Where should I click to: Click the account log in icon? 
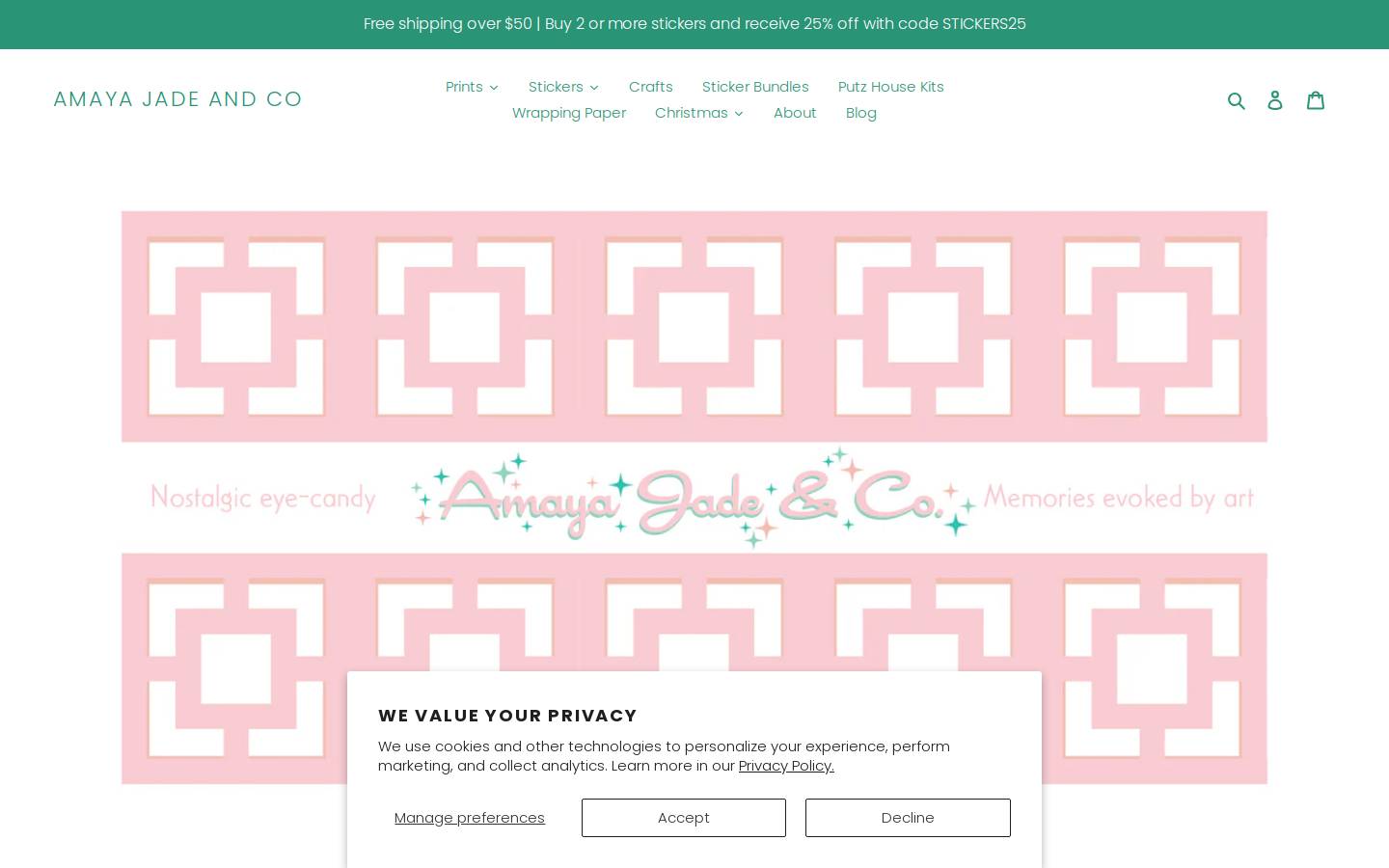click(x=1275, y=100)
